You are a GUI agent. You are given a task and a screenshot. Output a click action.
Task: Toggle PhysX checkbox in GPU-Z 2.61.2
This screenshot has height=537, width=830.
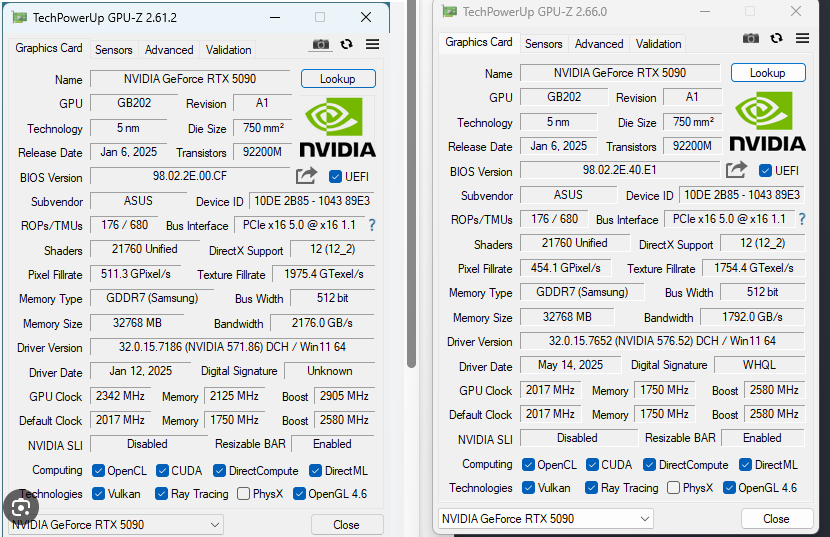click(243, 494)
